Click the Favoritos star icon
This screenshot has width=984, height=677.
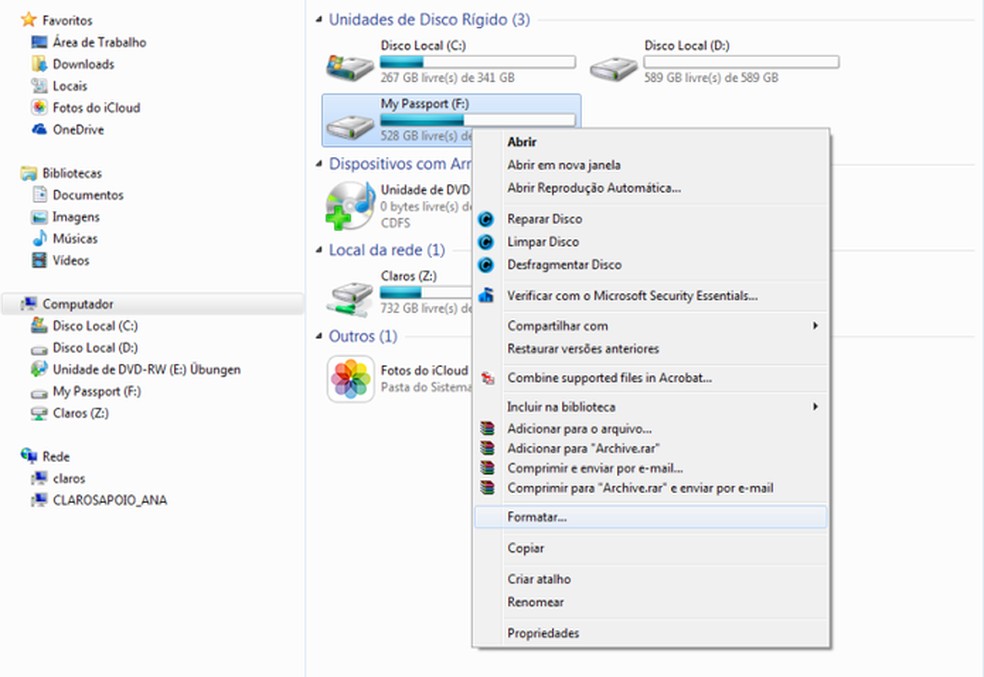[x=28, y=19]
